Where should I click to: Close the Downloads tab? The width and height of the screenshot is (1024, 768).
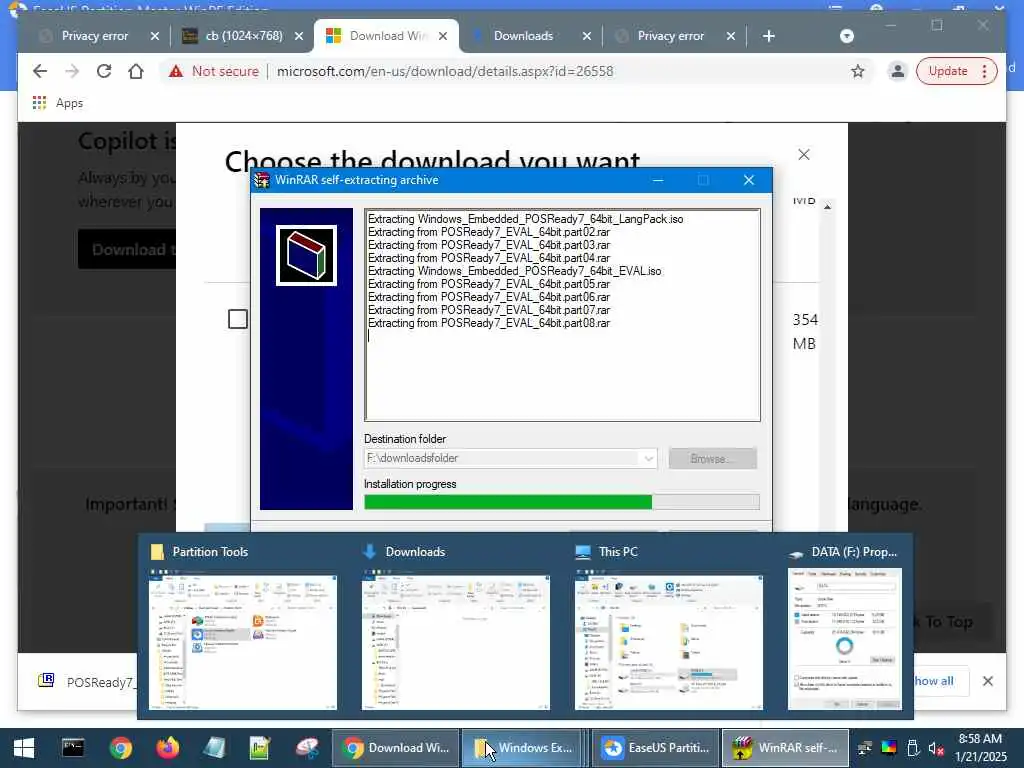pyautogui.click(x=586, y=36)
